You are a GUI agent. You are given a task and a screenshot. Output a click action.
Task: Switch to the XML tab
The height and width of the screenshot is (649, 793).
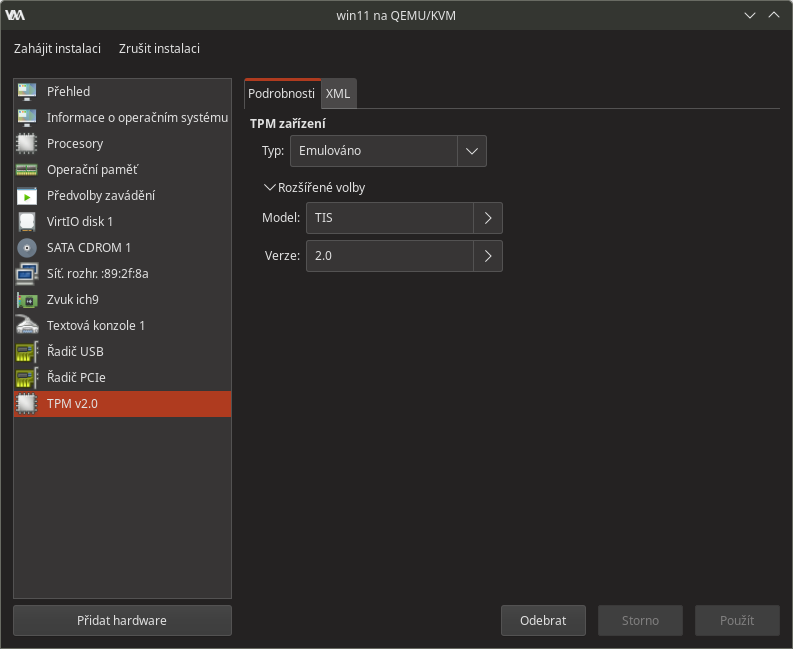coord(338,94)
